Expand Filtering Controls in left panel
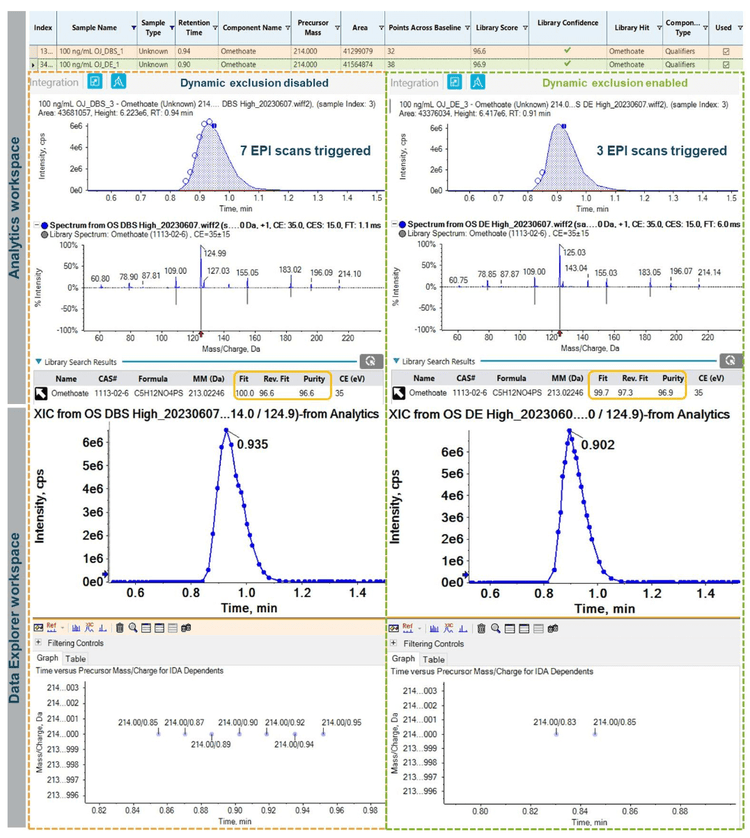Viewport: 750px width, 838px height. click(x=39, y=643)
